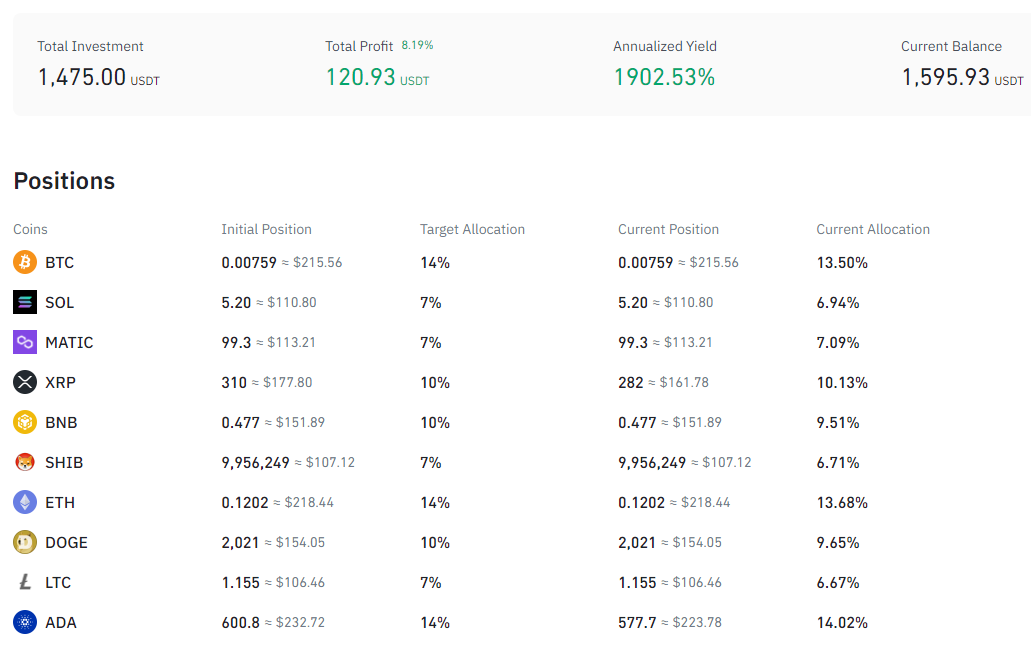Select the ADA coin name
Viewport: 1031px width, 652px height.
[60, 622]
